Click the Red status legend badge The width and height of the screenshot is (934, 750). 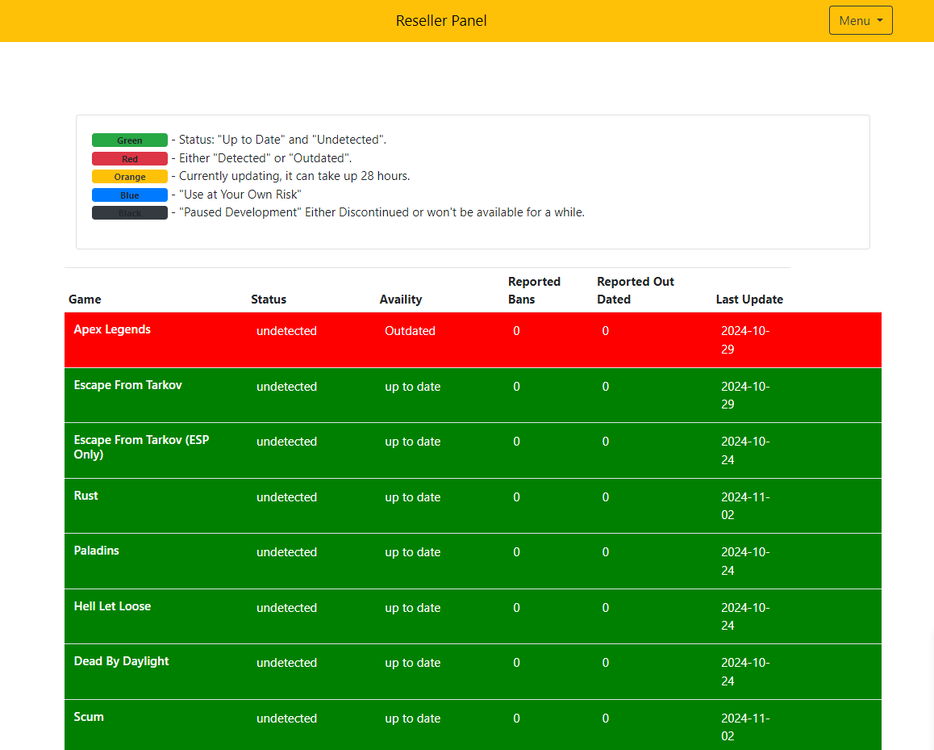130,159
